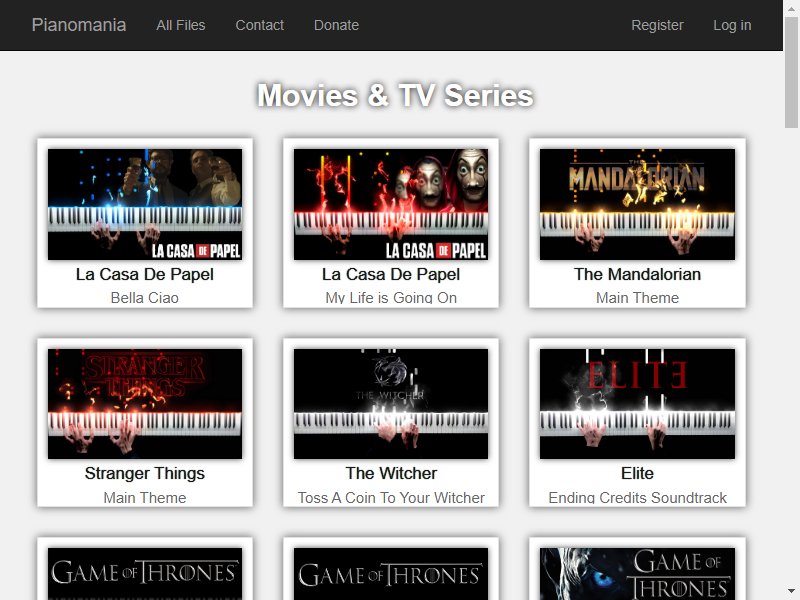Image resolution: width=800 pixels, height=600 pixels.
Task: Click the My Life is Going On subtitle
Action: (x=391, y=297)
